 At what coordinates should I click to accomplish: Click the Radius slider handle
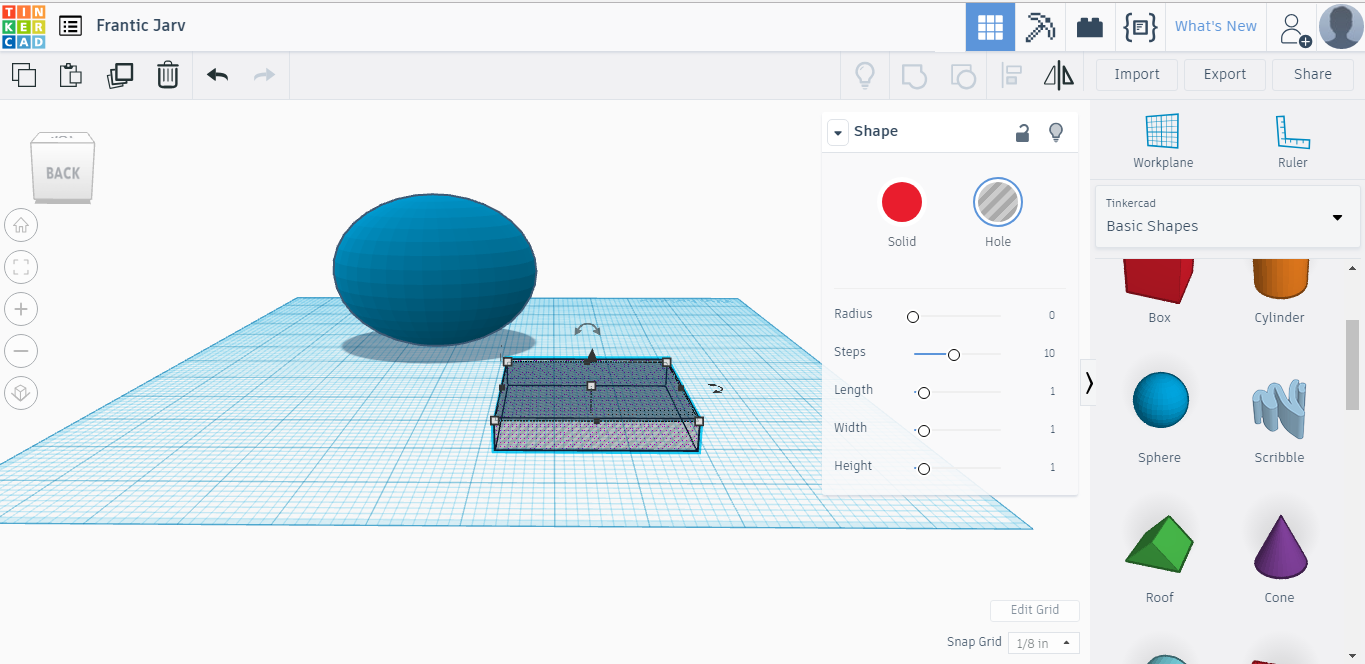[913, 317]
